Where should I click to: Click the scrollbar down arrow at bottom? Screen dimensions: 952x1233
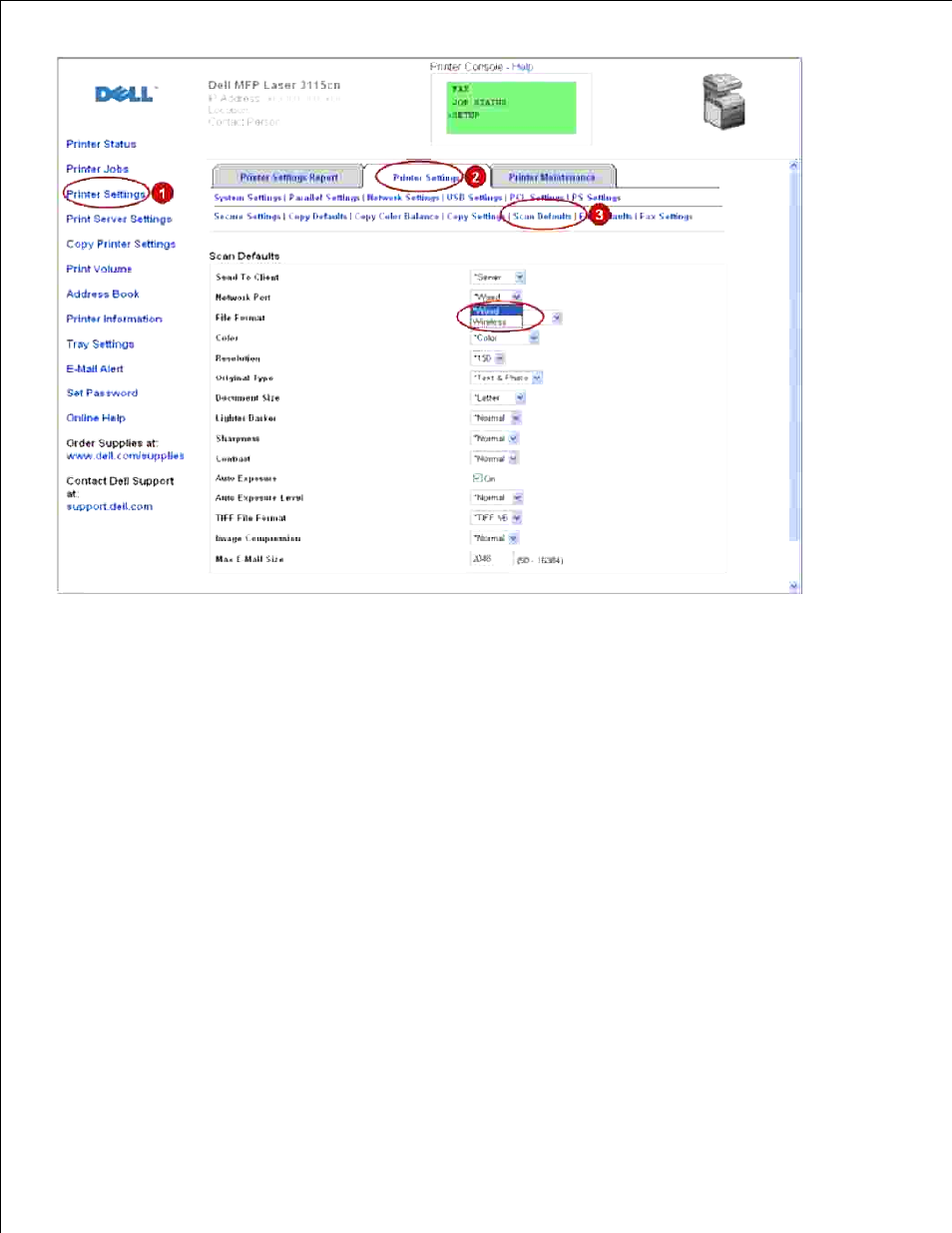[794, 587]
